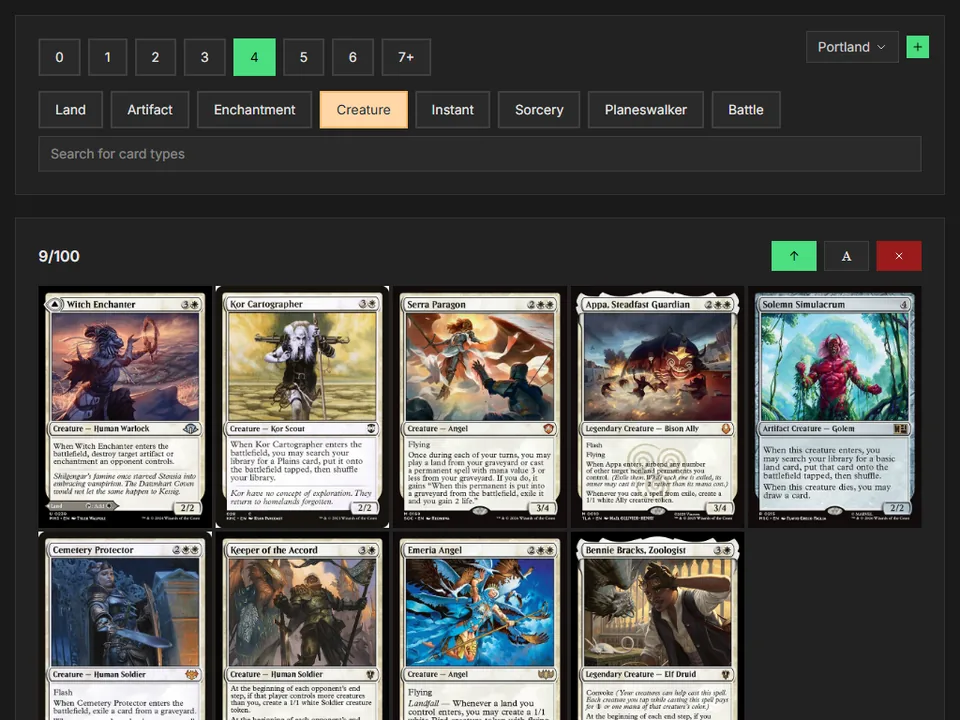The width and height of the screenshot is (960, 720).
Task: Click the green up arrow button
Action: [793, 256]
